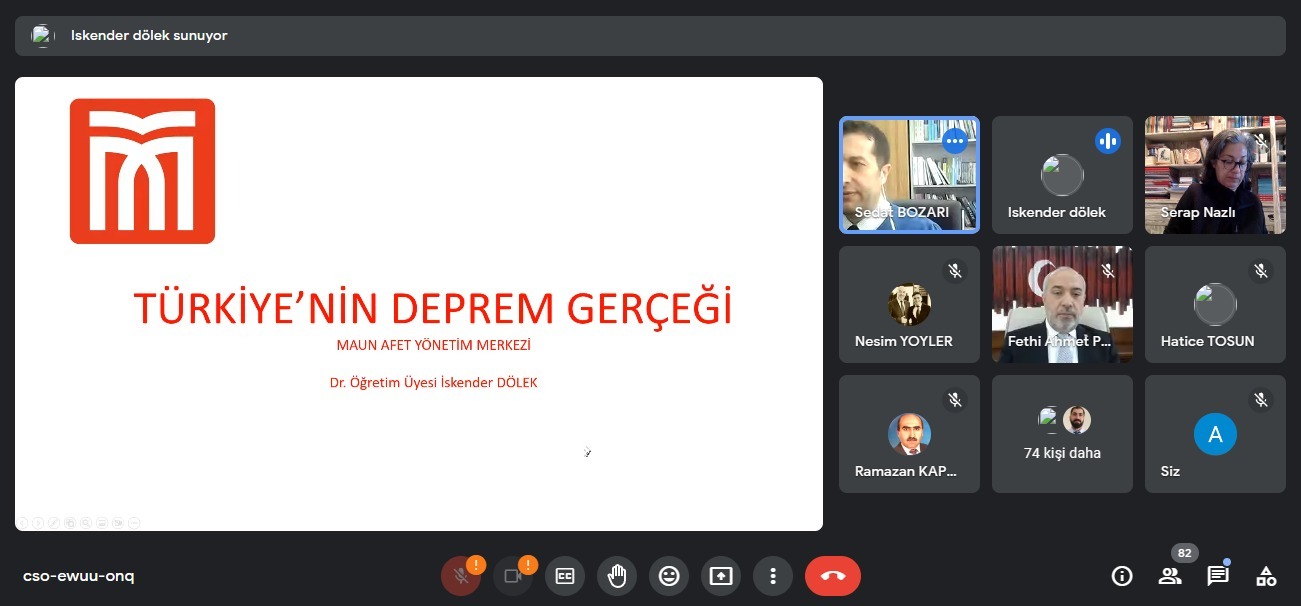Raise your hand in the meeting
The image size is (1301, 606).
617,576
